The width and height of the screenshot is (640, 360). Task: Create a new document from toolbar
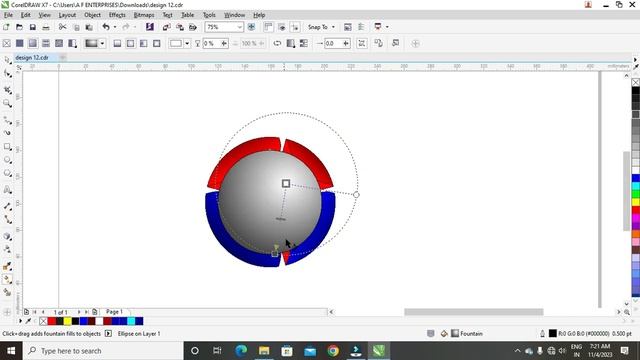pyautogui.click(x=6, y=27)
